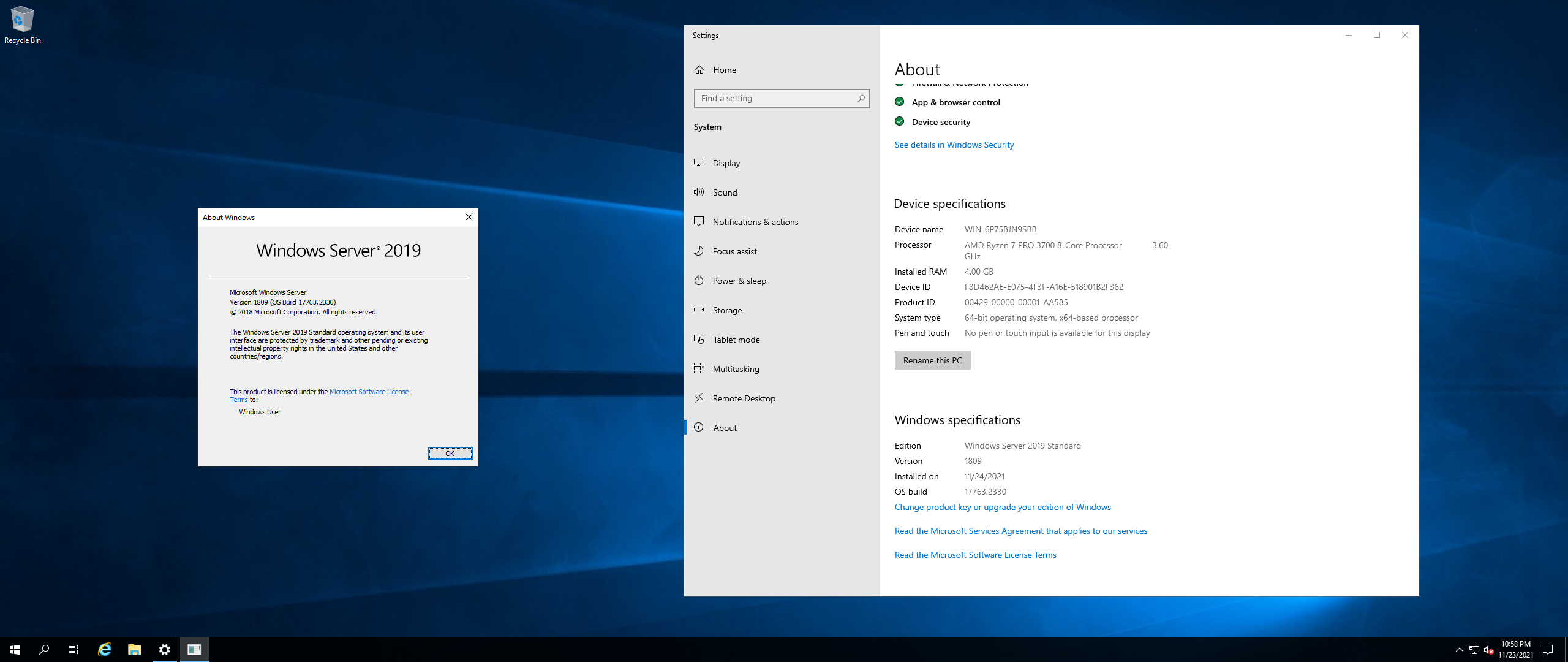
Task: Close the About Windows dialog
Action: (x=469, y=217)
